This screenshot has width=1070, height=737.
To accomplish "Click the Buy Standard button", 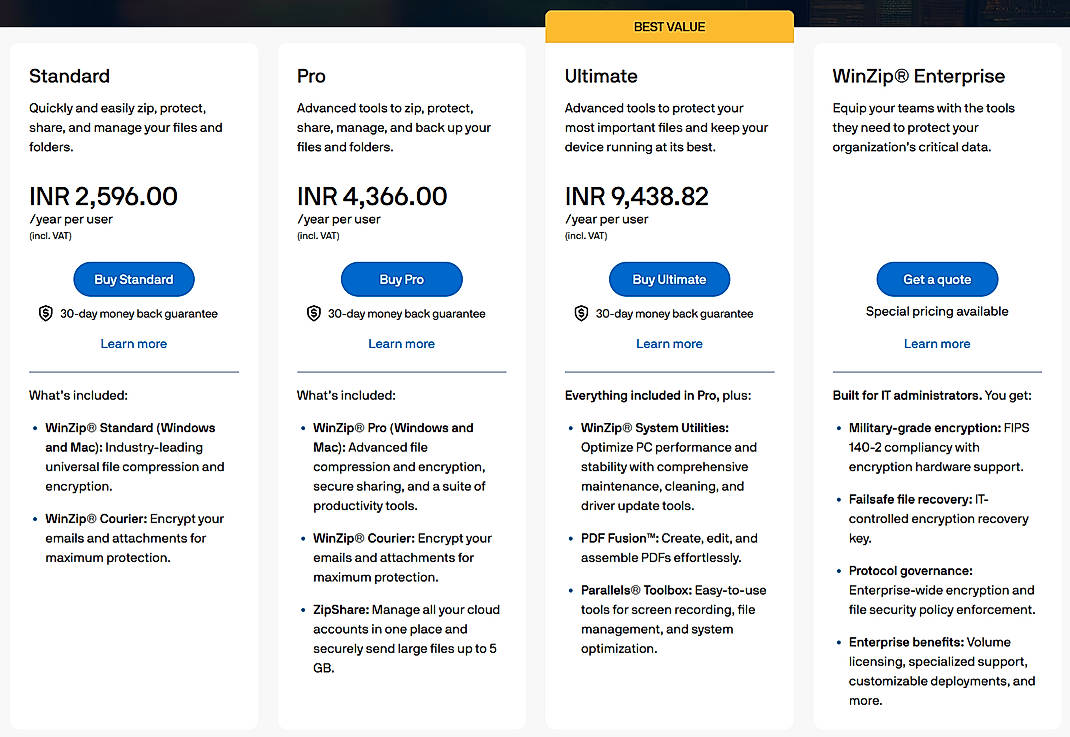I will (133, 279).
